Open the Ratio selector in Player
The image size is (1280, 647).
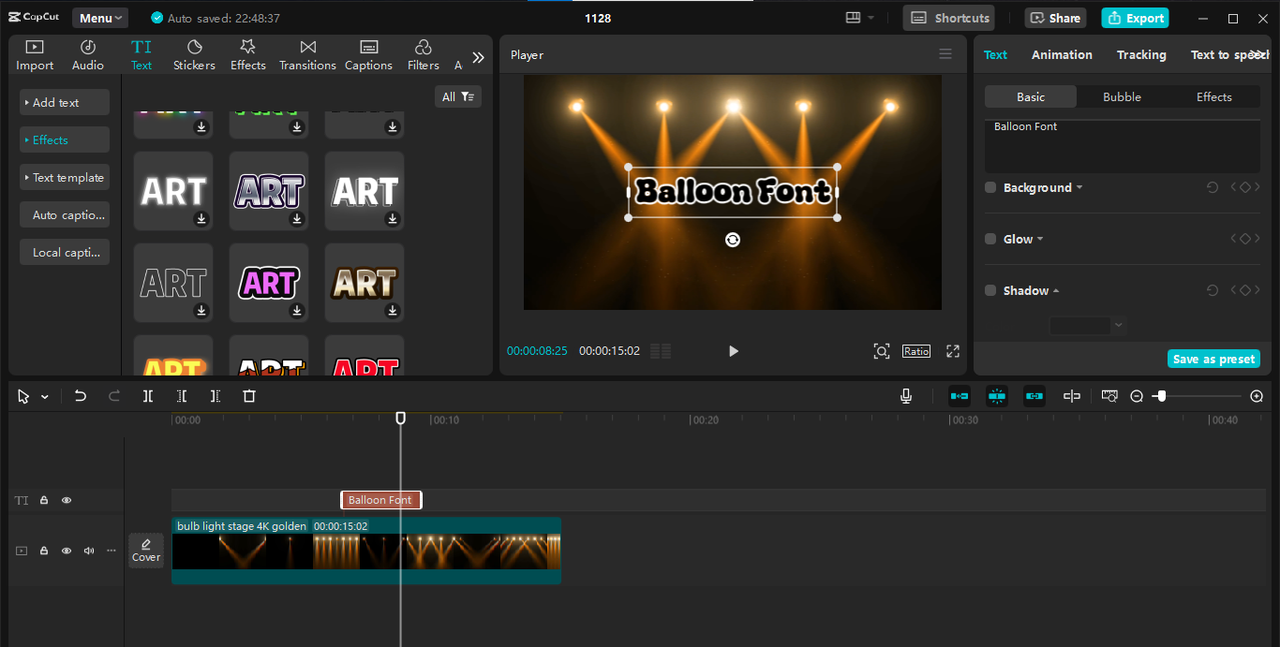(x=916, y=351)
